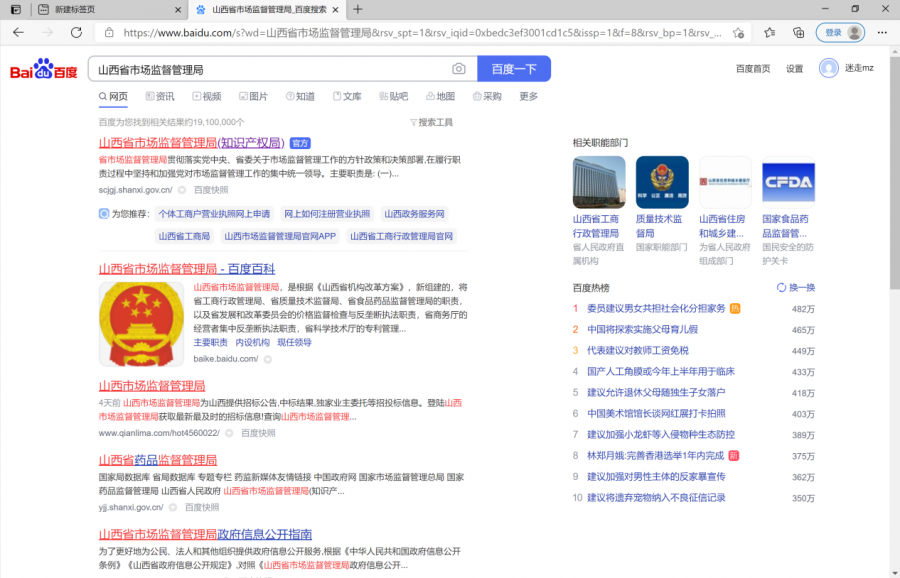
Task: Open 山西省市场监督管理局 - 百度百科 result
Action: 187,269
